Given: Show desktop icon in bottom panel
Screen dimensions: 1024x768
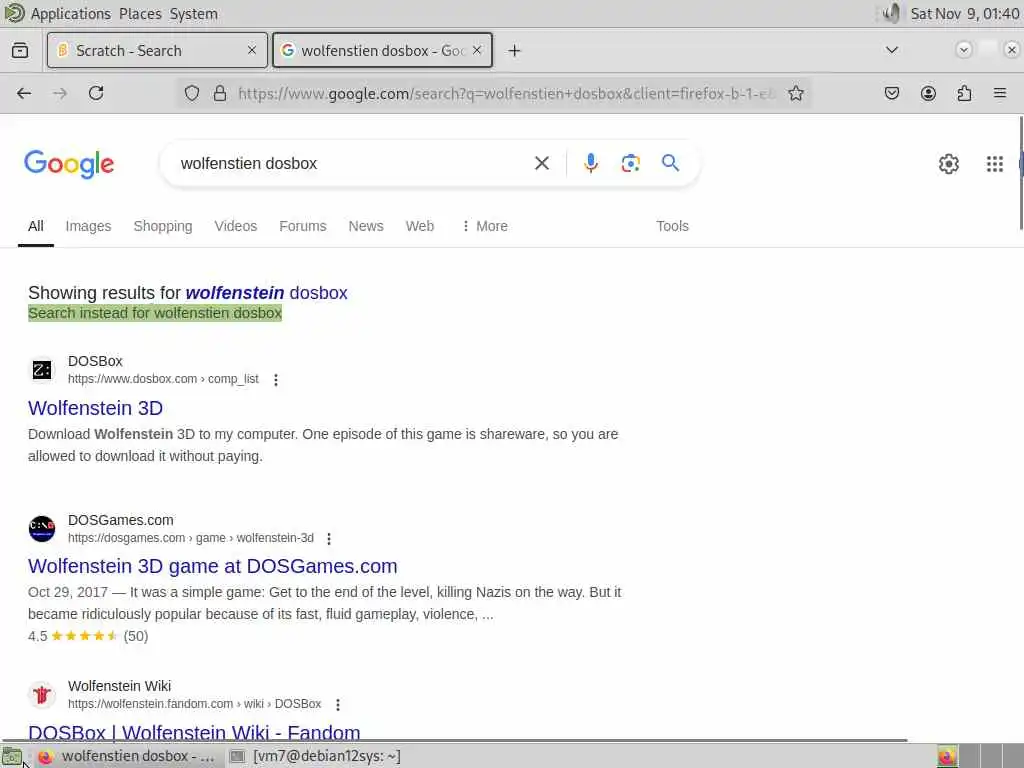Looking at the screenshot, I should [x=12, y=757].
